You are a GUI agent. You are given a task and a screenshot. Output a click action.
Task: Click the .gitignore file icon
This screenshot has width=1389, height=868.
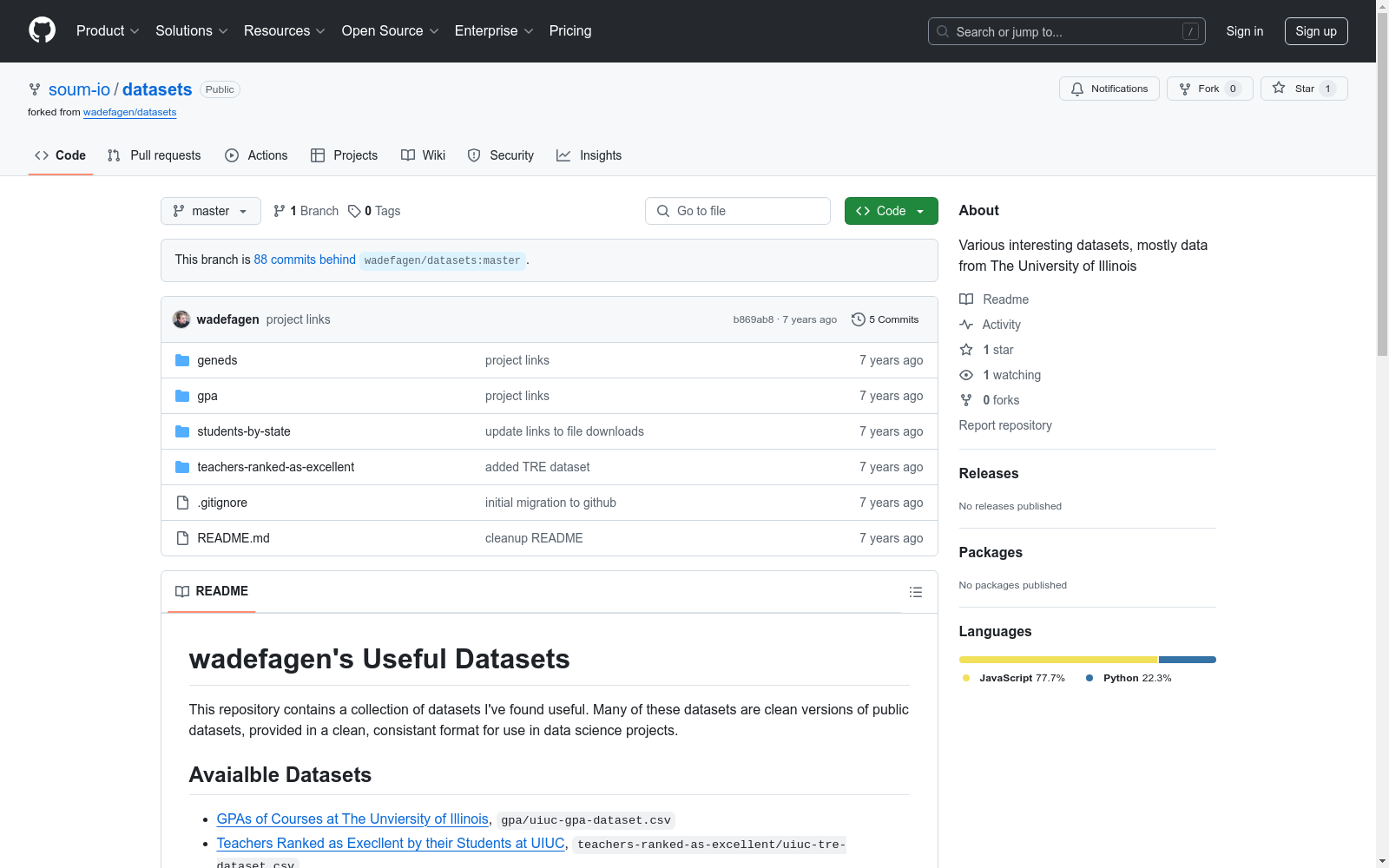tap(182, 503)
